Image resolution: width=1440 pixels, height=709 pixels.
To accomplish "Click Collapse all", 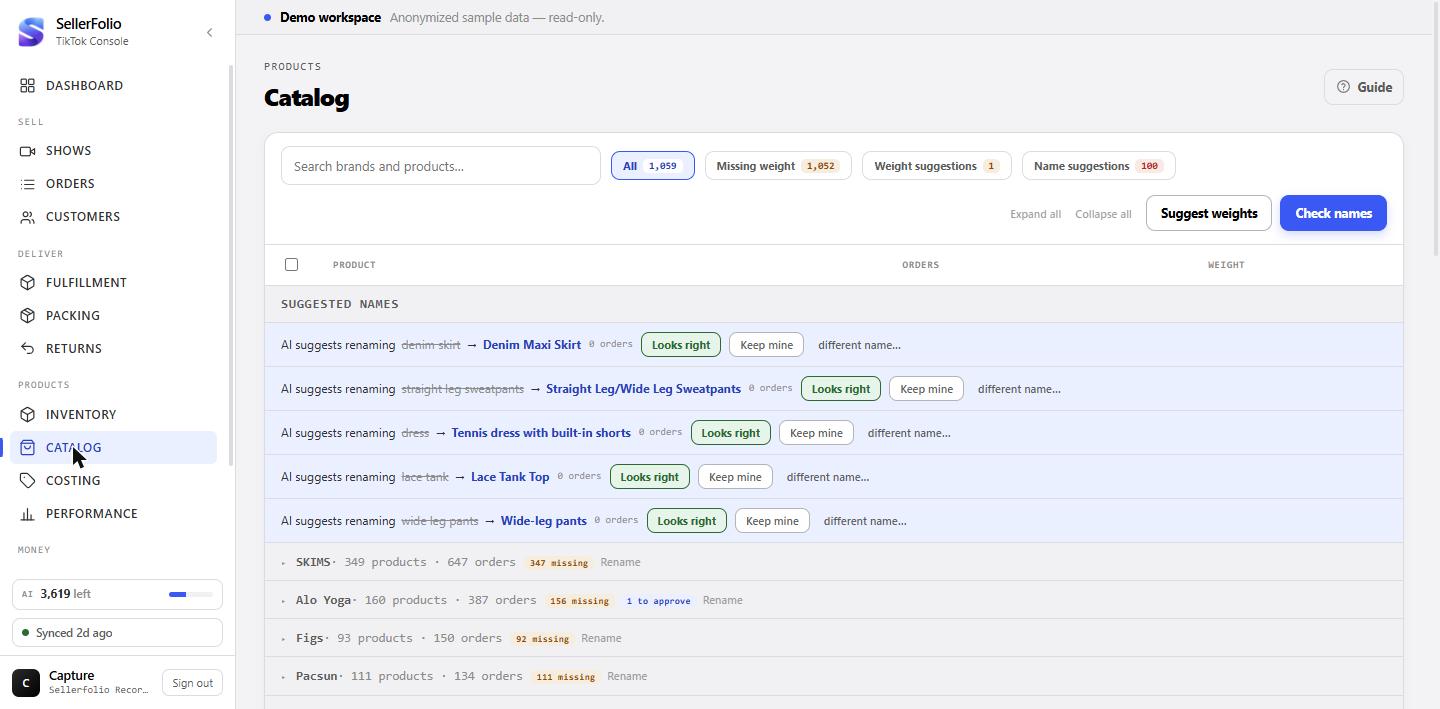I will click(1103, 214).
